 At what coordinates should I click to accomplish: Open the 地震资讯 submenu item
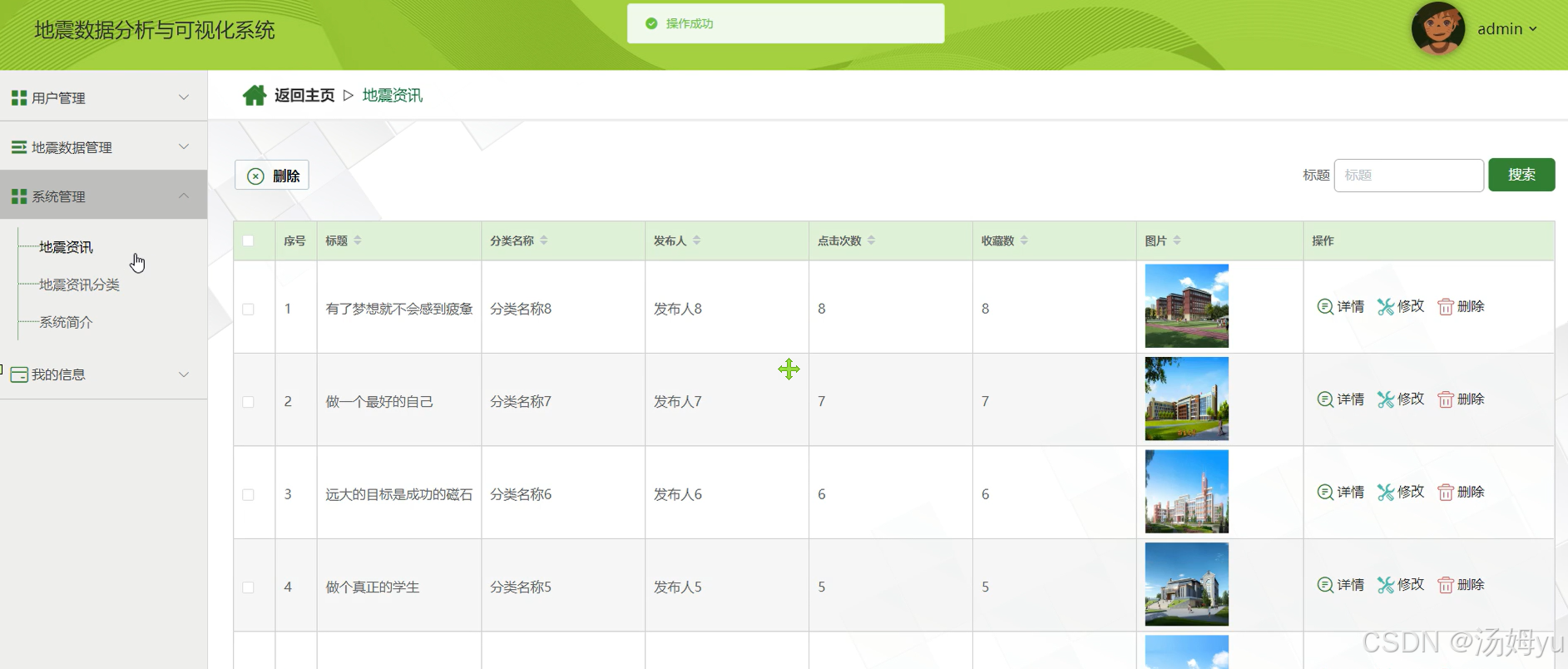(x=66, y=247)
